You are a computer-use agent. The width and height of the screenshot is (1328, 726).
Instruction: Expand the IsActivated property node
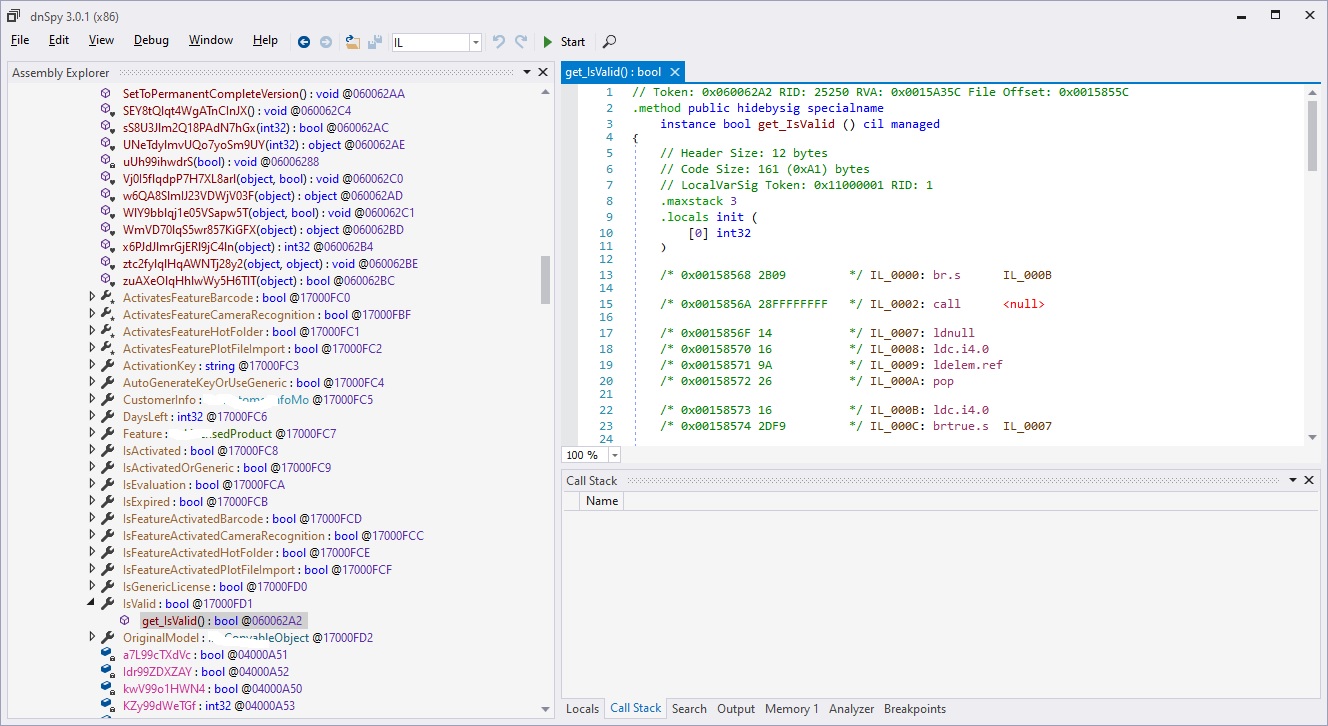93,450
